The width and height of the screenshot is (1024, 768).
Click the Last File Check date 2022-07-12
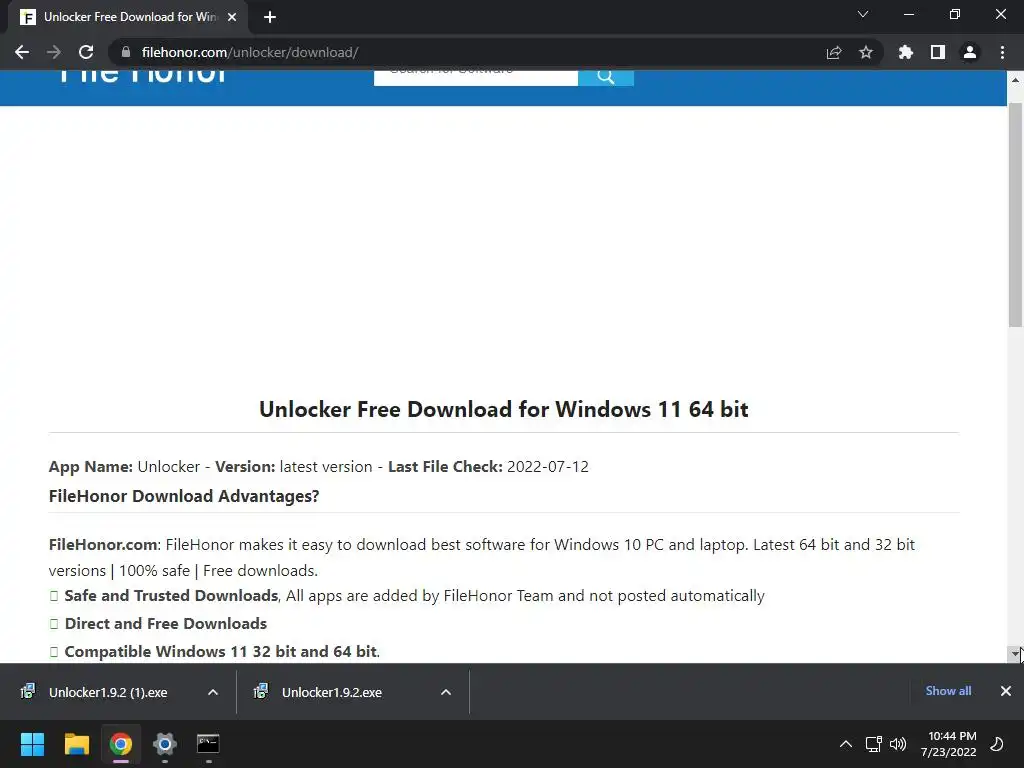pyautogui.click(x=547, y=467)
